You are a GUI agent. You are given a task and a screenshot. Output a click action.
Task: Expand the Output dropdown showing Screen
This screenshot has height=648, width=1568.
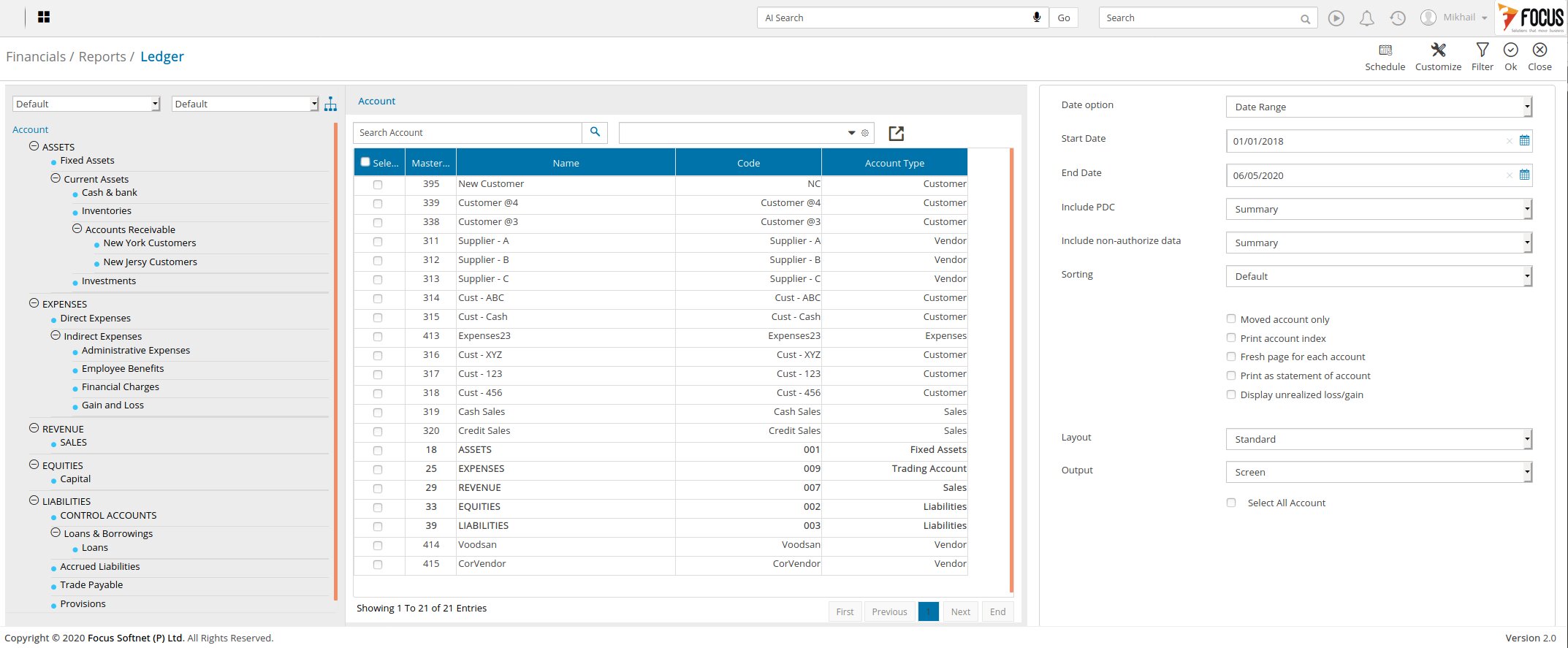click(1378, 473)
